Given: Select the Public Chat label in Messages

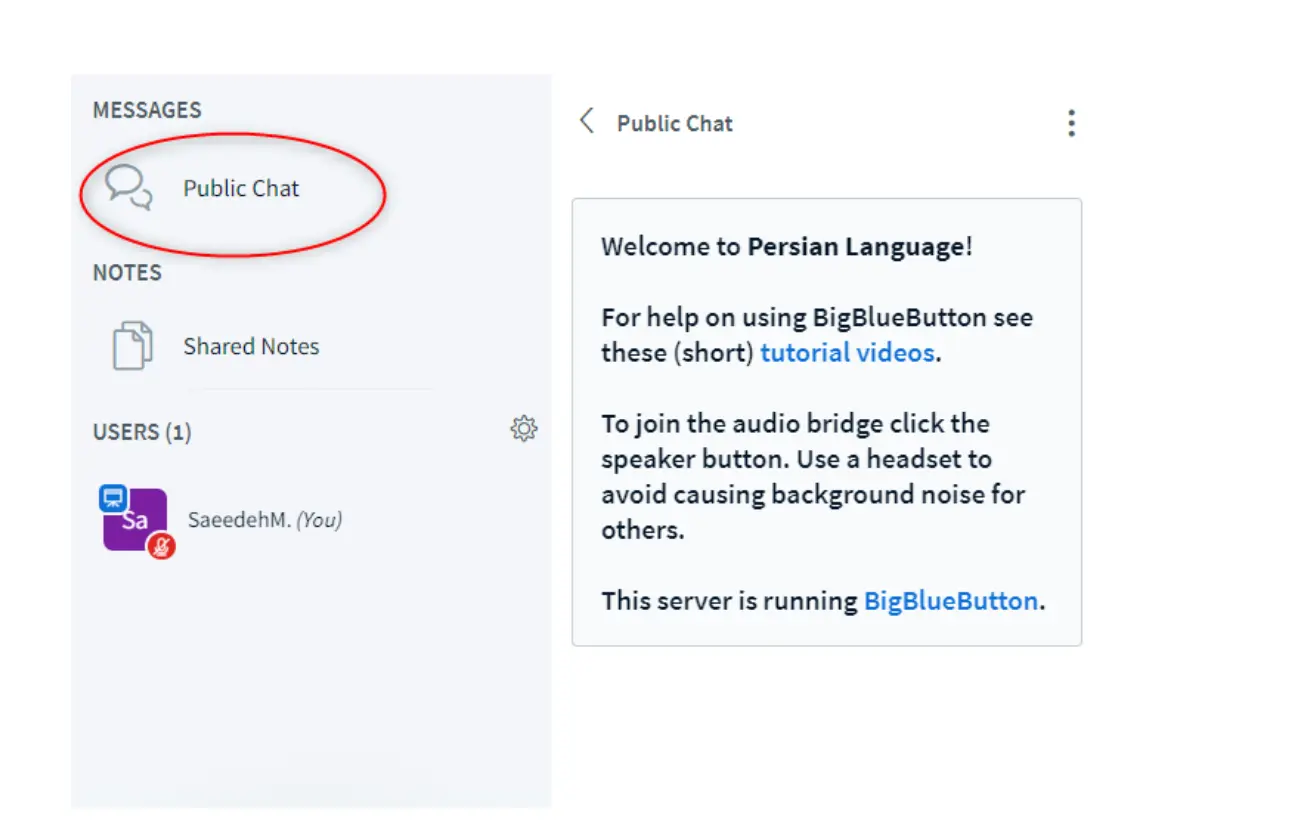Looking at the screenshot, I should point(241,189).
